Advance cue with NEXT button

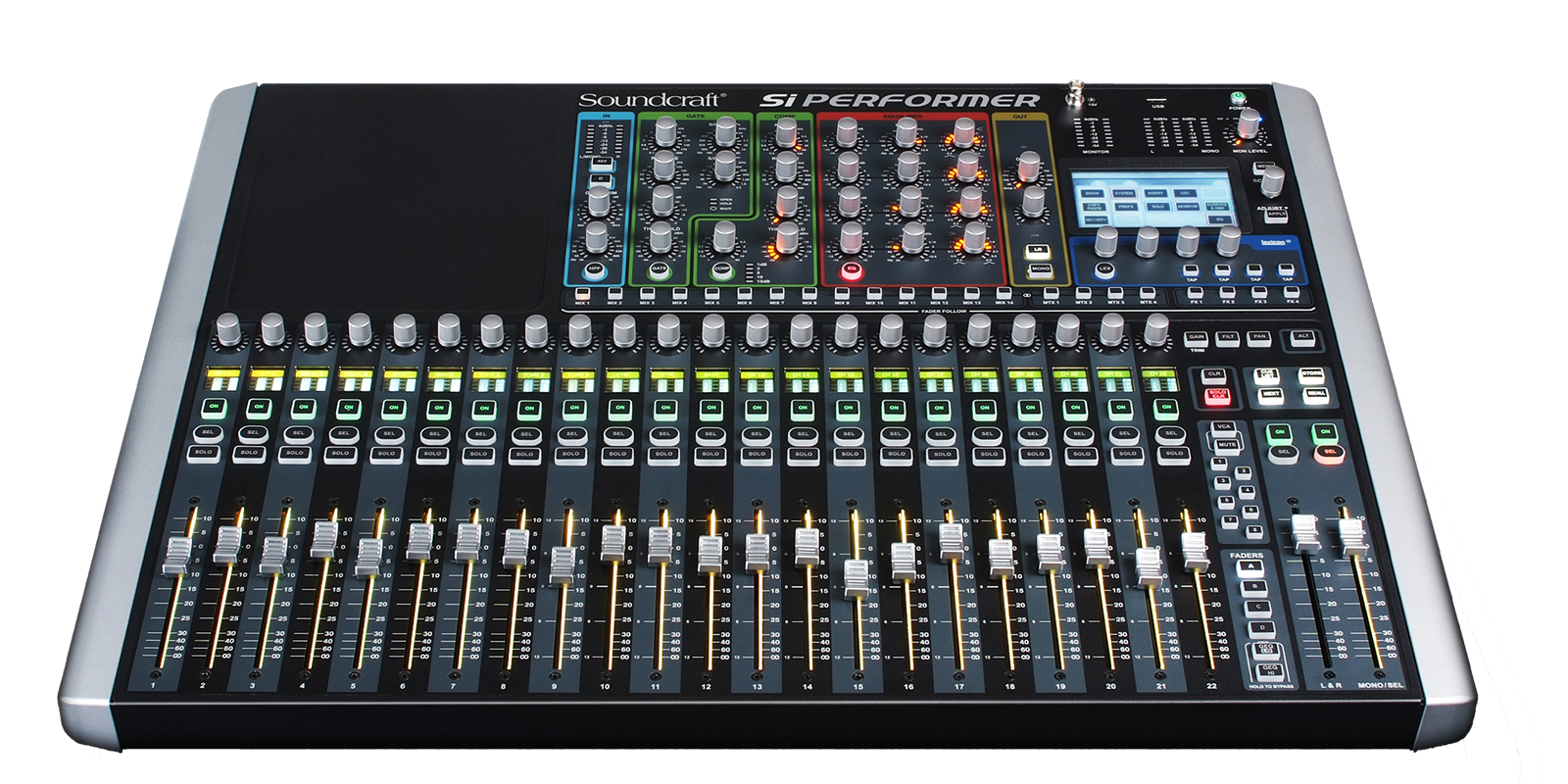point(1270,396)
